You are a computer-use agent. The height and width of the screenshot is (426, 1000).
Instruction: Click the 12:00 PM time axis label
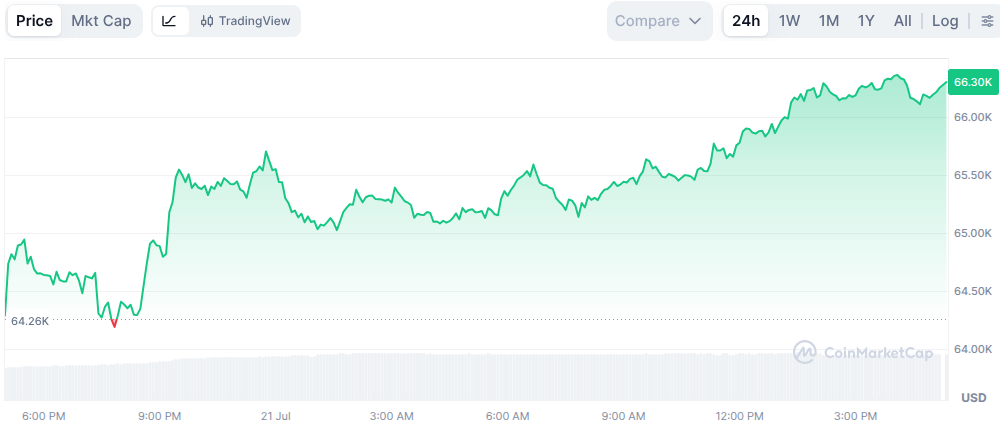(x=738, y=416)
